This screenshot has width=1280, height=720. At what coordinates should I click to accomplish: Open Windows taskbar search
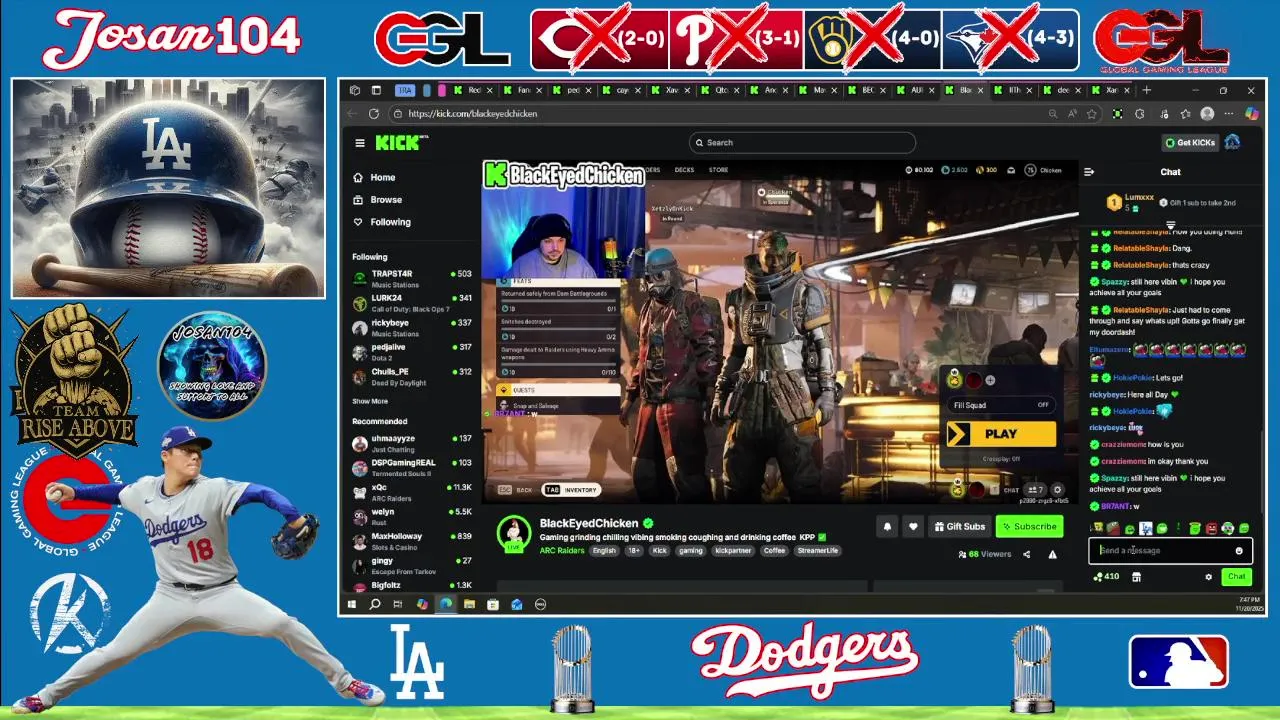(375, 604)
